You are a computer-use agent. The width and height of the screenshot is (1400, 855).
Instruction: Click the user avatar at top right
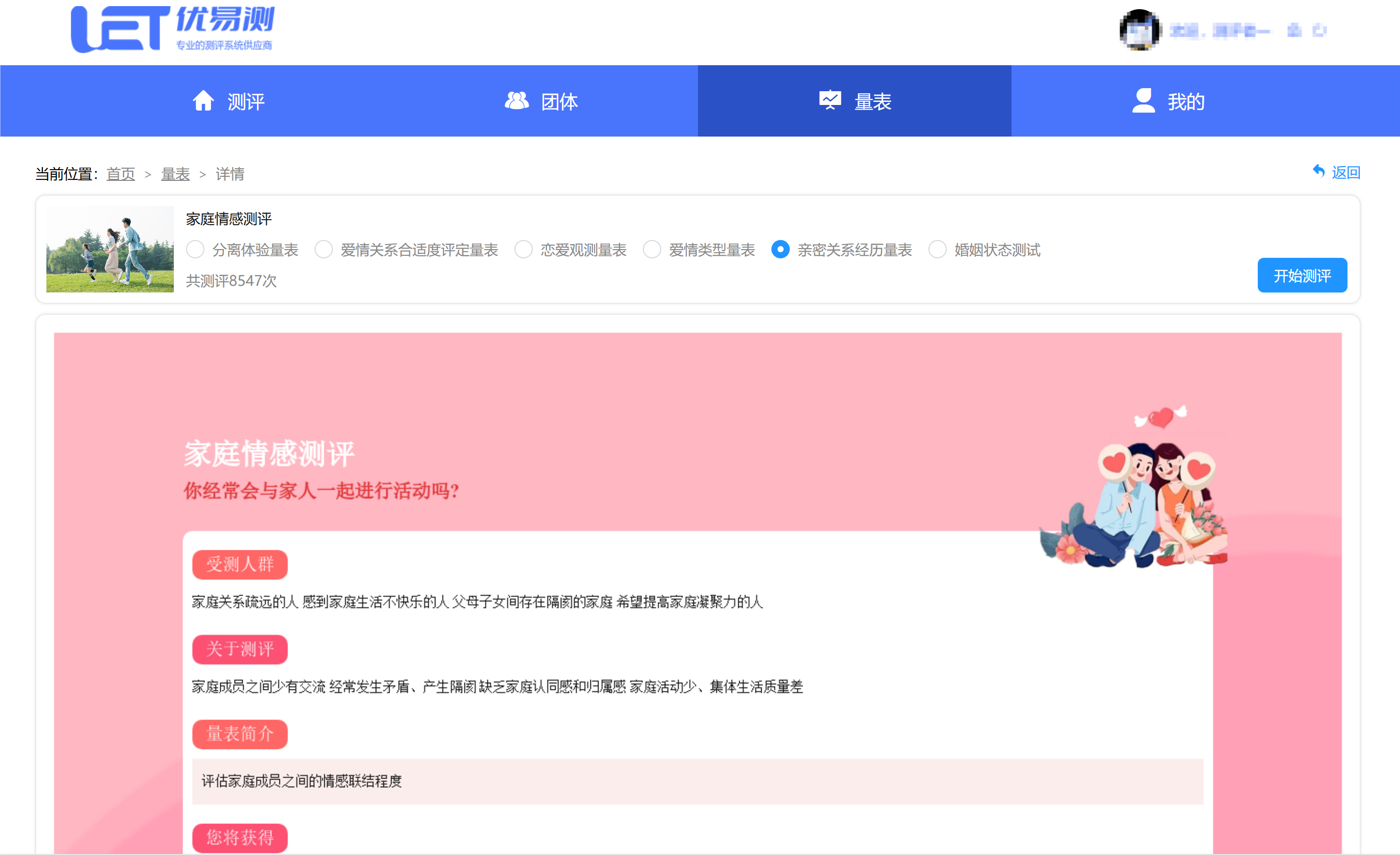[x=1139, y=30]
